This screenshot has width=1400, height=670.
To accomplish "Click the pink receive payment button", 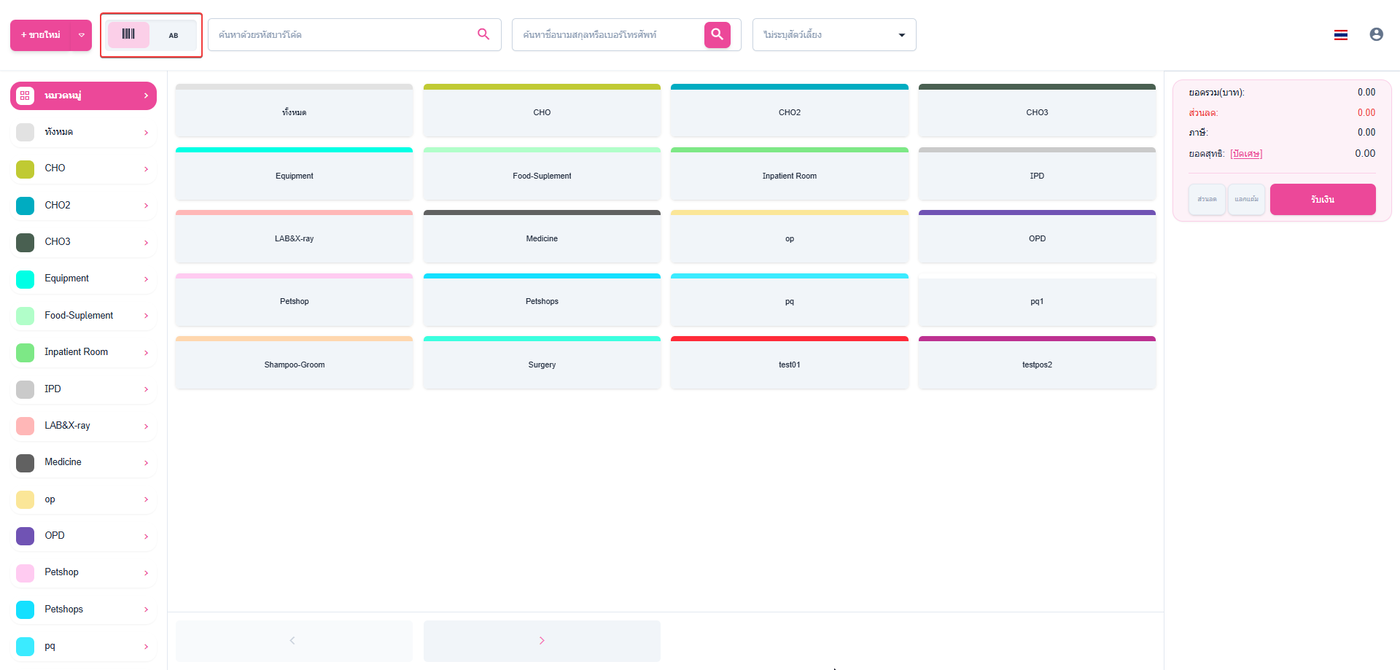I will (x=1322, y=199).
